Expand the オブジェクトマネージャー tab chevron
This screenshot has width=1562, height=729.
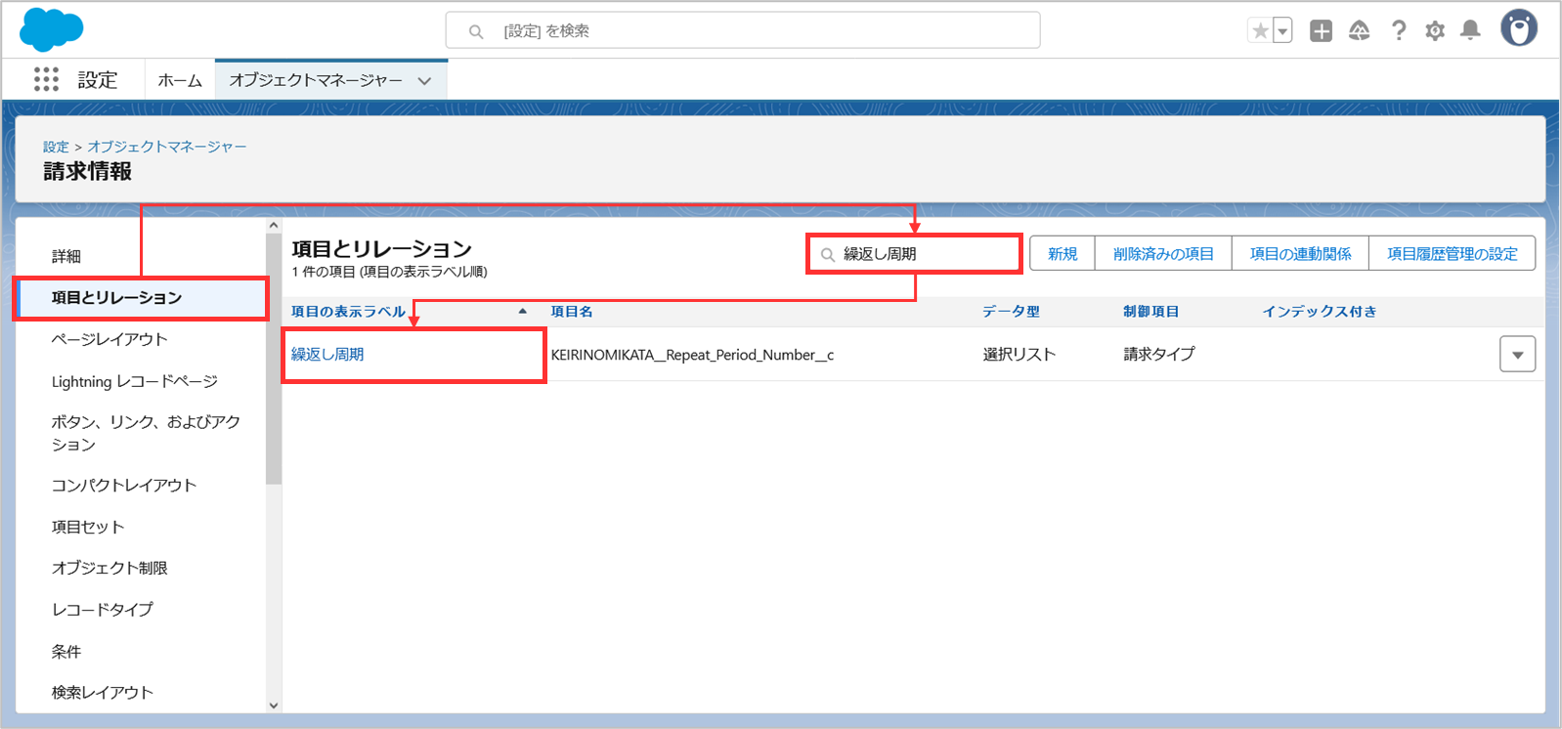click(x=424, y=81)
